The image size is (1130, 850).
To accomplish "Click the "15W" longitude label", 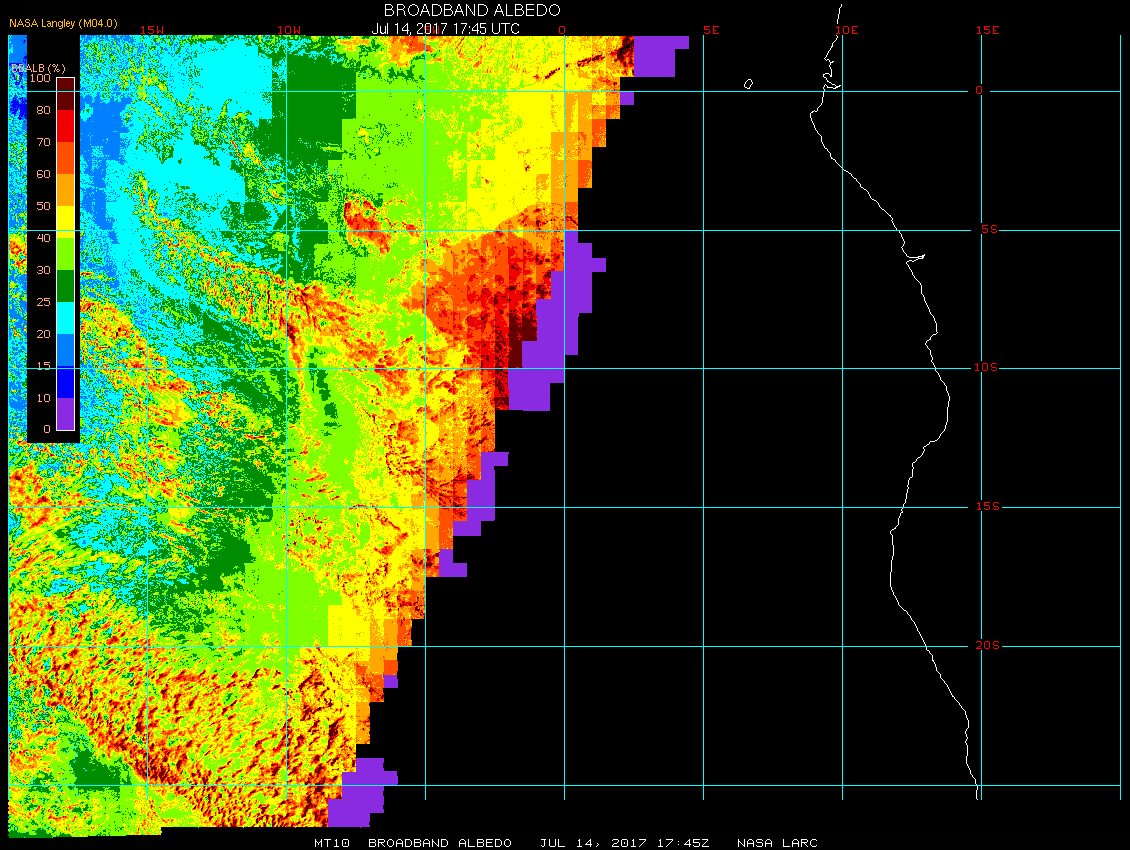I will 151,30.
